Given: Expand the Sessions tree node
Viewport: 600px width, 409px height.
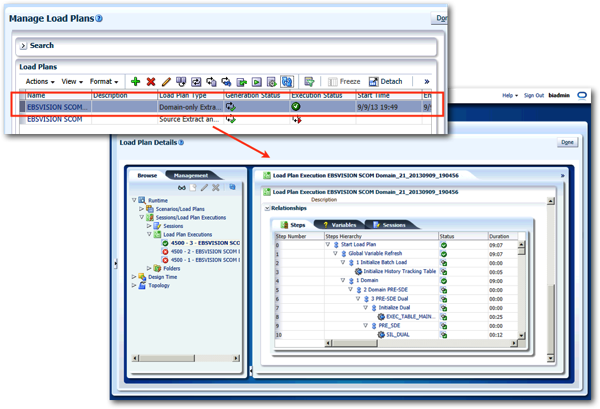Looking at the screenshot, I should [x=149, y=226].
